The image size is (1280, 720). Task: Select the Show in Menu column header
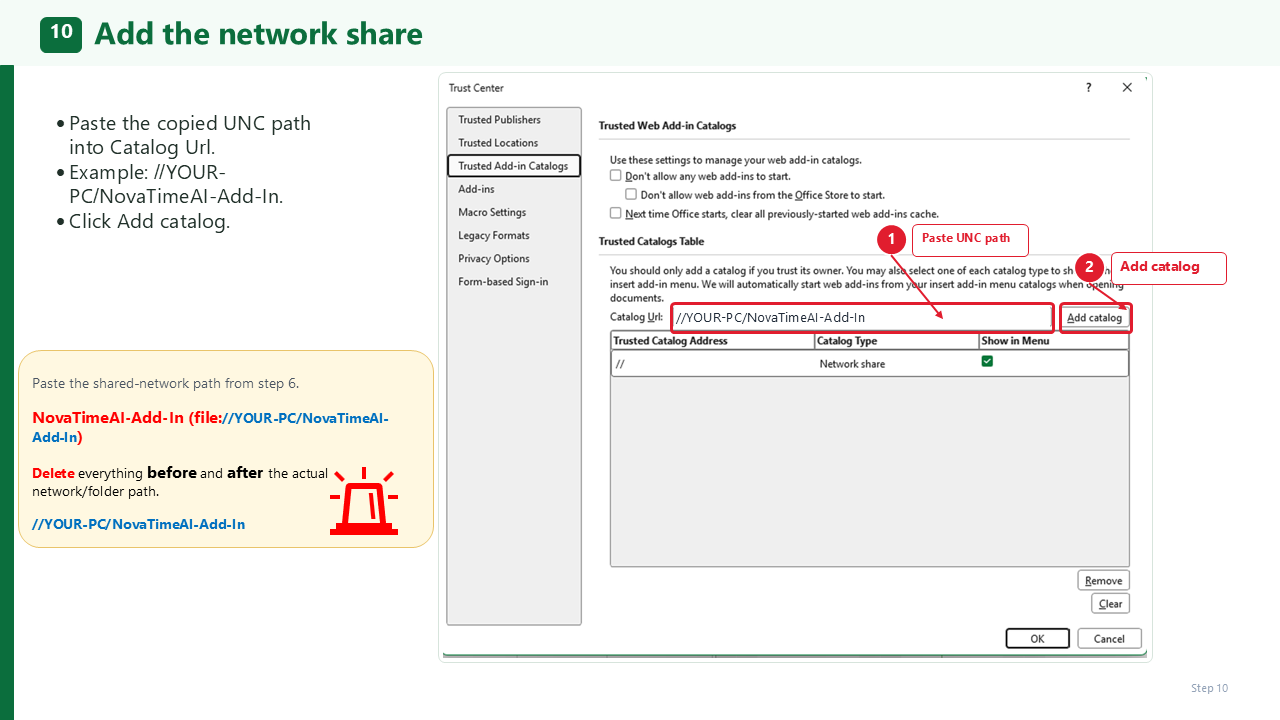click(x=1054, y=341)
